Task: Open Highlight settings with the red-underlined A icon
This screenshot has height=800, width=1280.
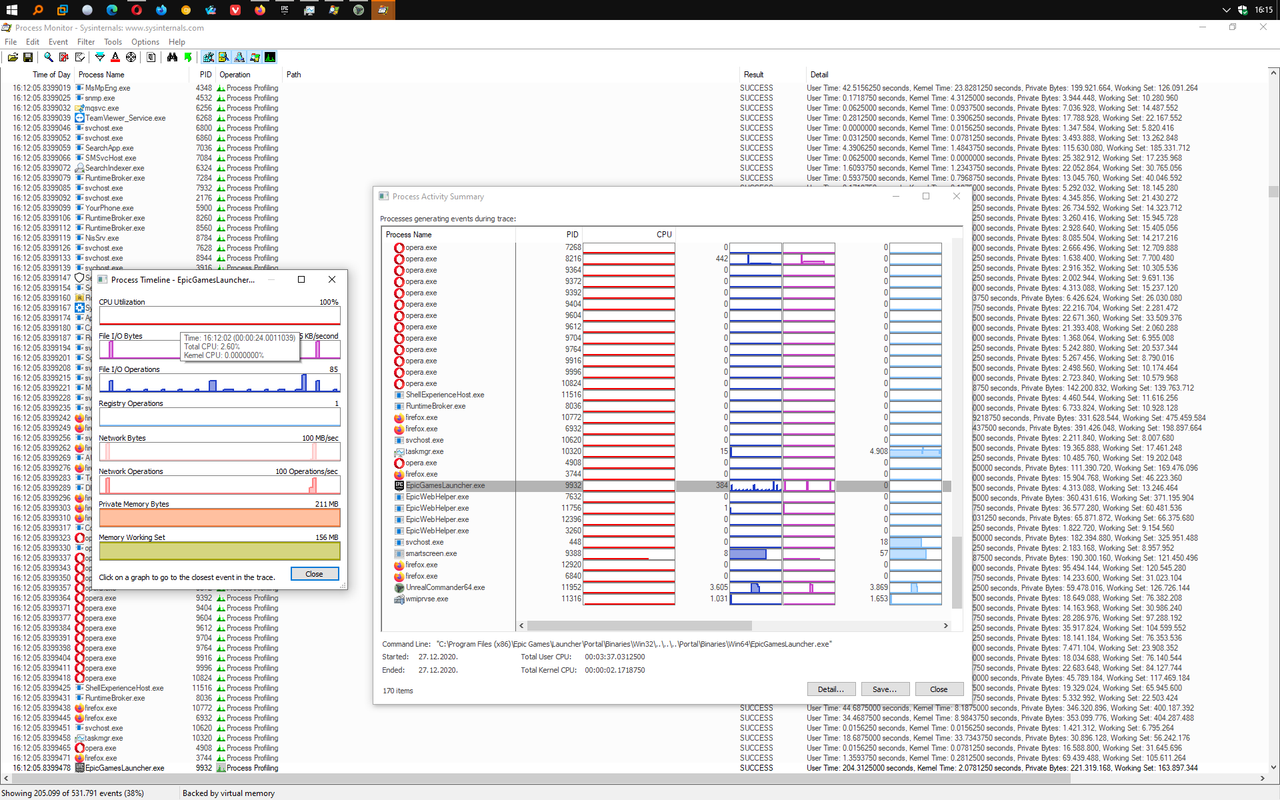Action: (x=115, y=57)
